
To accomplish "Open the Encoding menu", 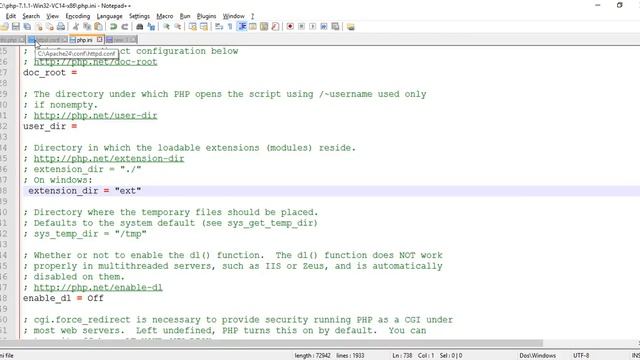I will (x=78, y=16).
